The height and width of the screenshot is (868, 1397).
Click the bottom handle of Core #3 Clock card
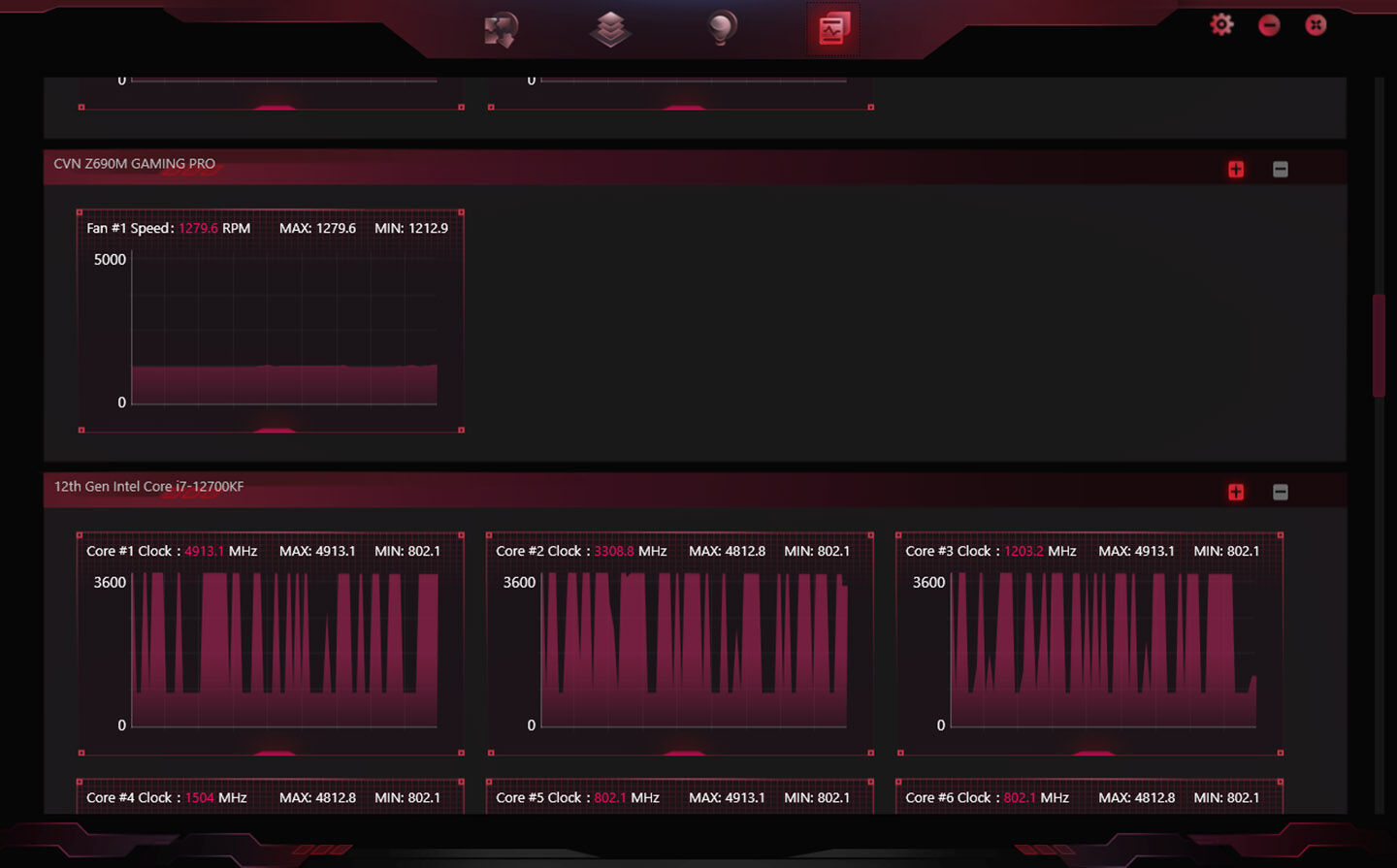pos(1093,752)
